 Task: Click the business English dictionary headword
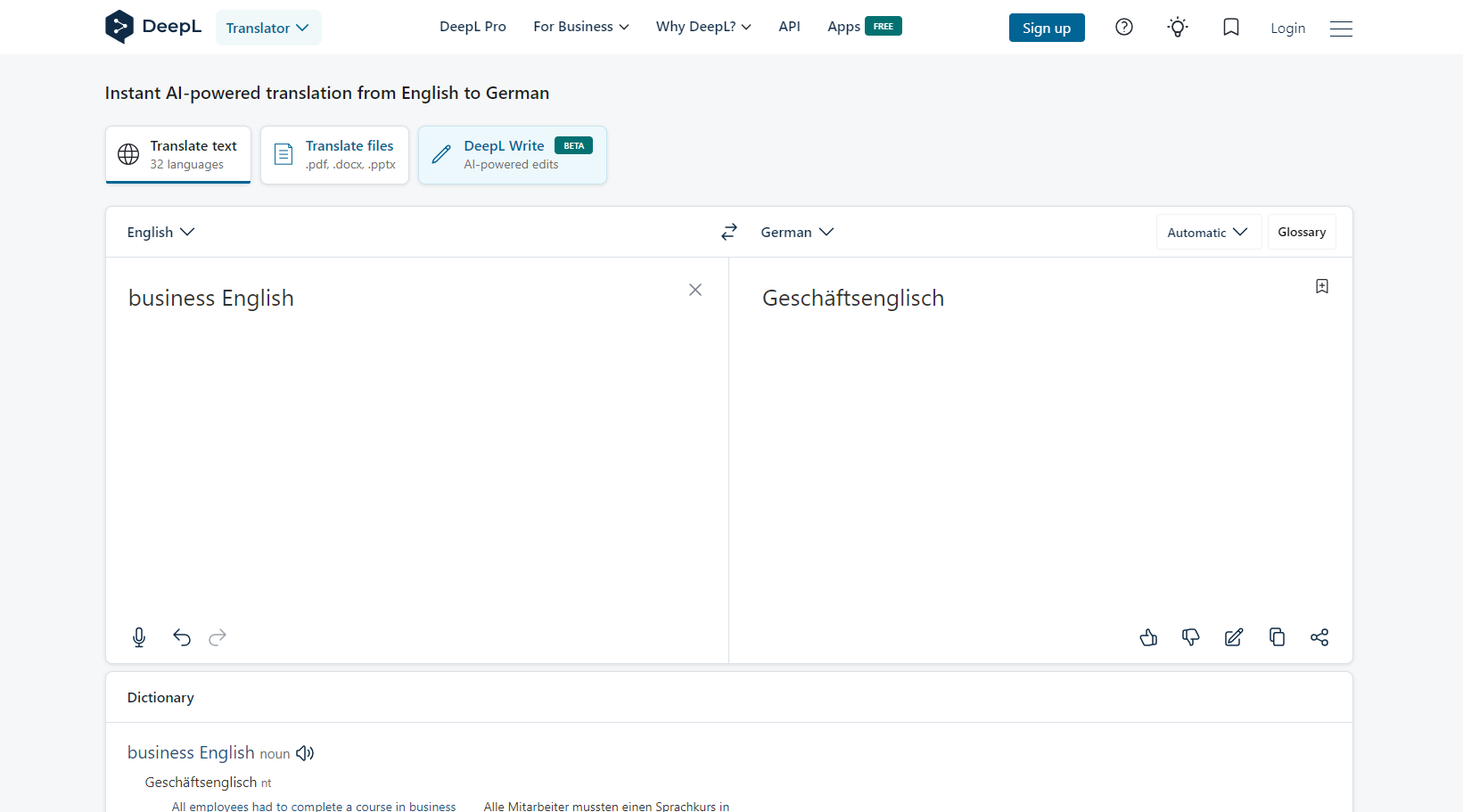[x=191, y=753]
